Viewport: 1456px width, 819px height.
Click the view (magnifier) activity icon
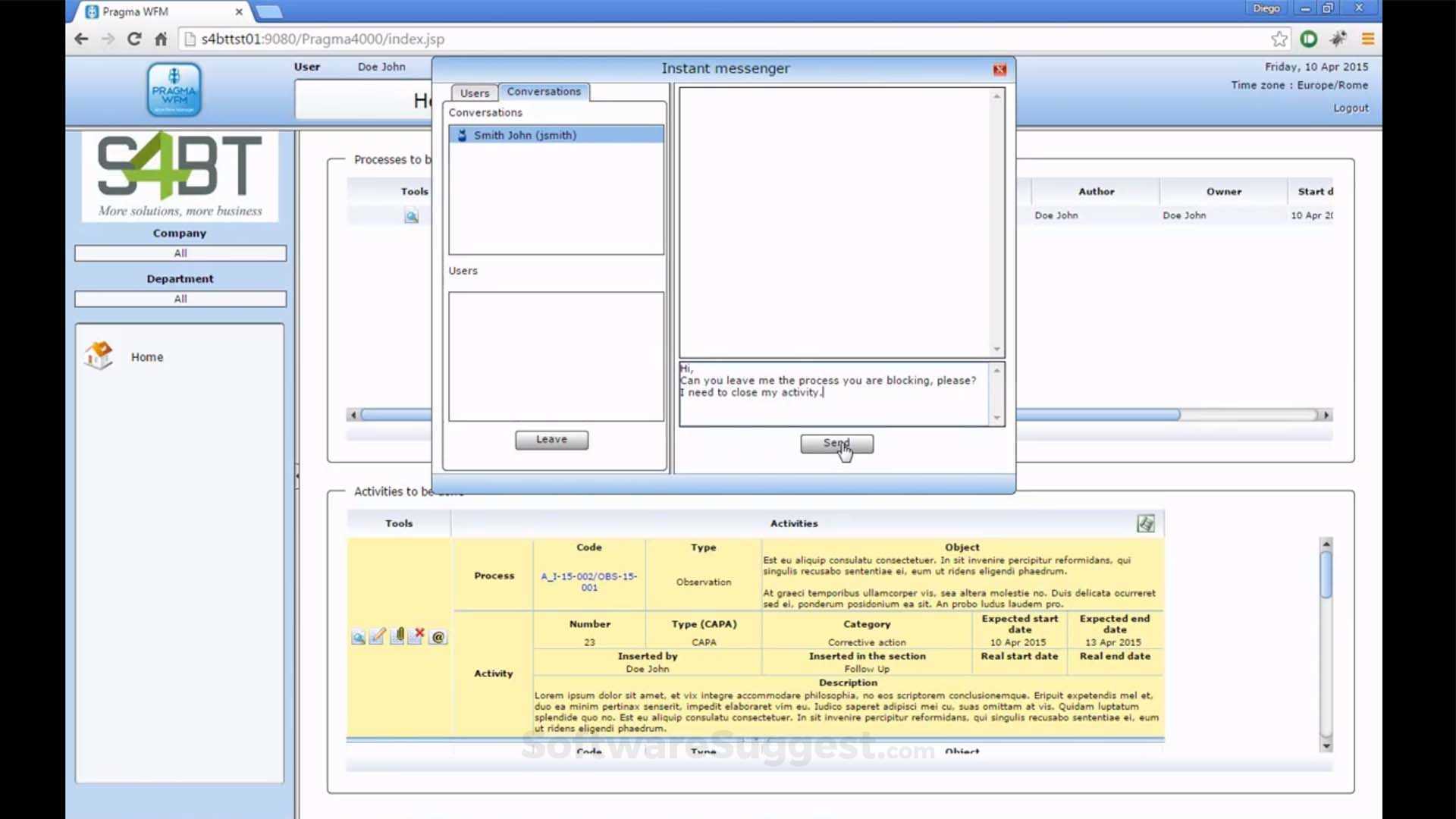(358, 638)
